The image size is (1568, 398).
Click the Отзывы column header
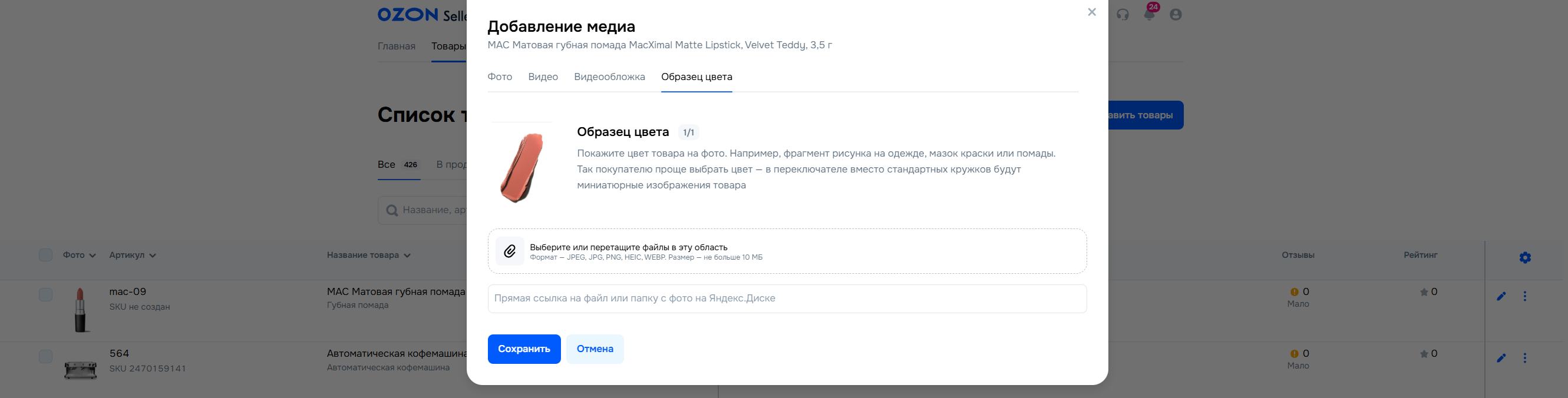[1298, 256]
